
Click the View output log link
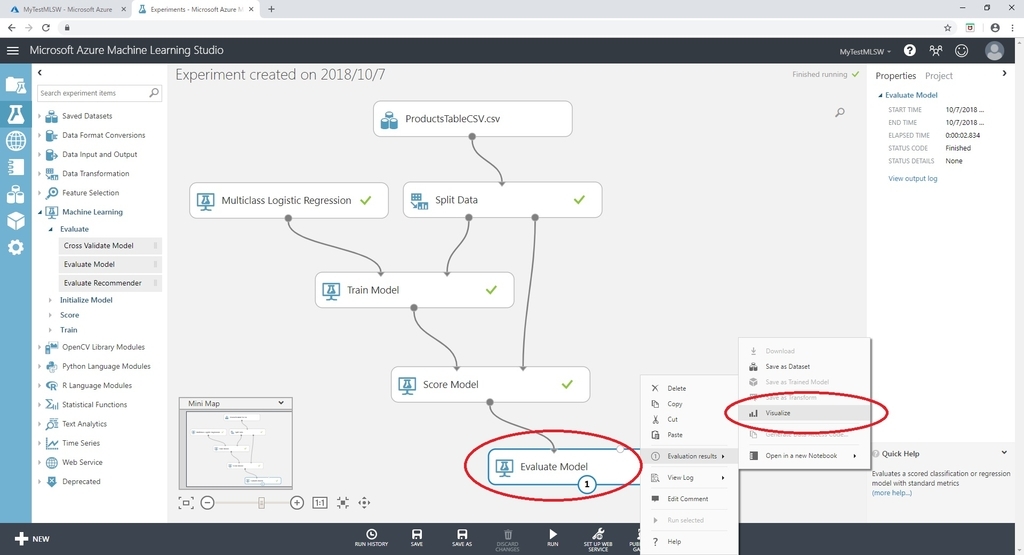(912, 178)
